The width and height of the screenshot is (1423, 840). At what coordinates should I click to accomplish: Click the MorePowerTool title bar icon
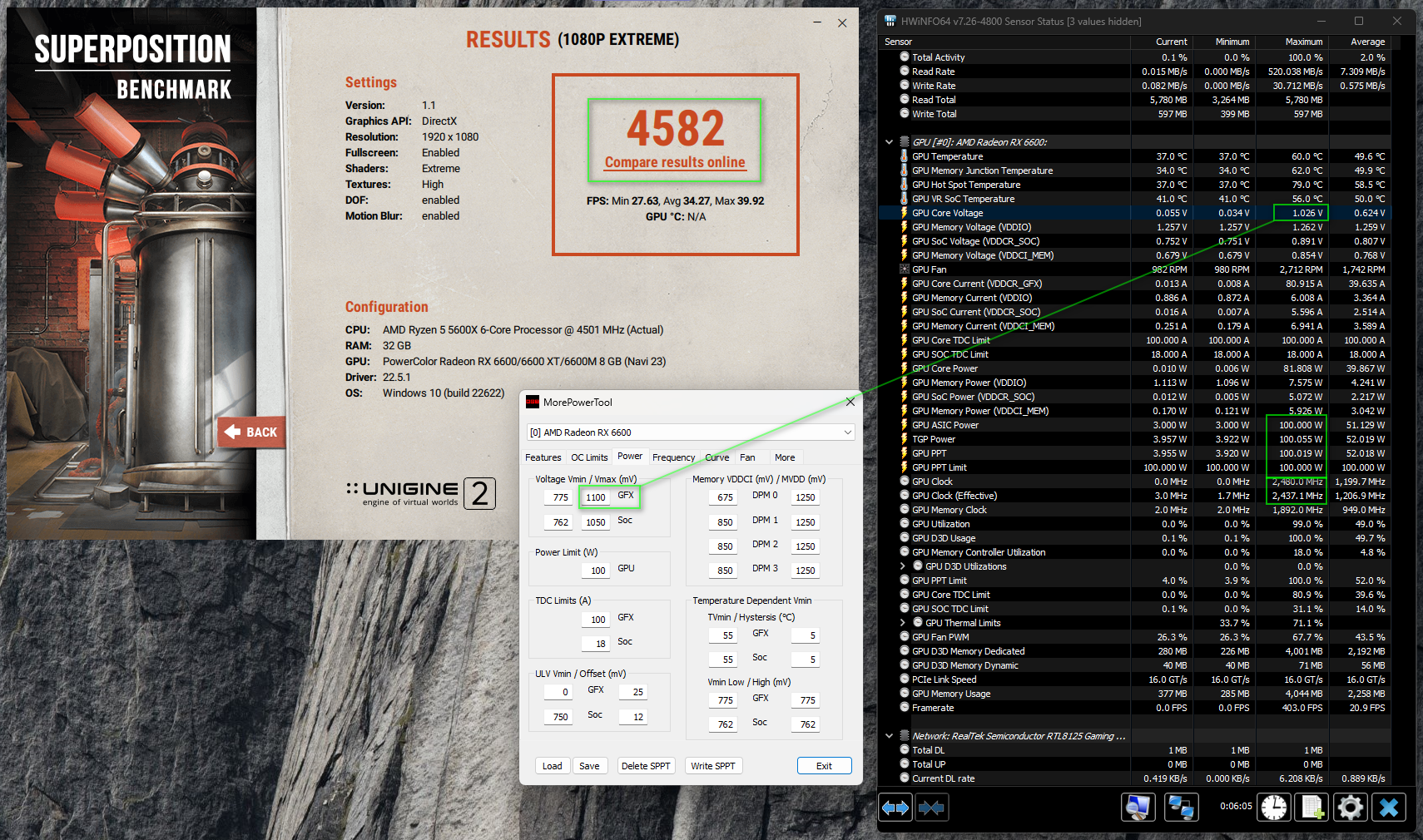533,403
